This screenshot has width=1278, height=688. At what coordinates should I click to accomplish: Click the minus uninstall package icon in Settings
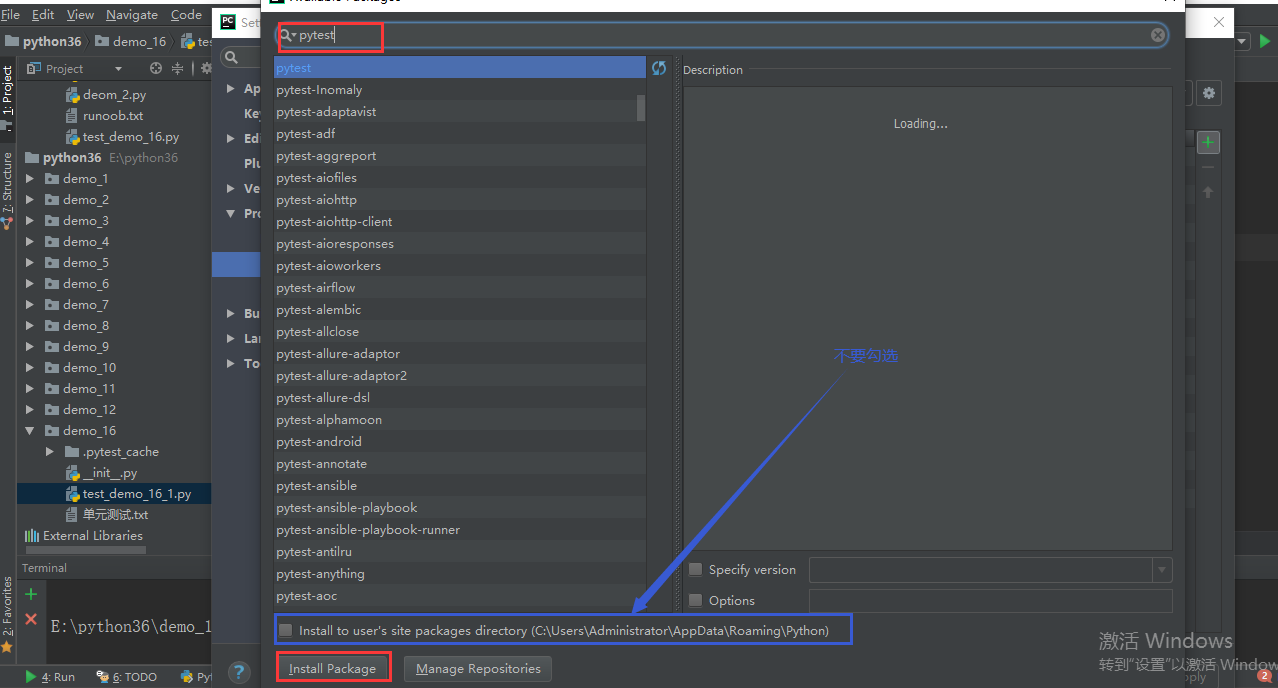1208,167
